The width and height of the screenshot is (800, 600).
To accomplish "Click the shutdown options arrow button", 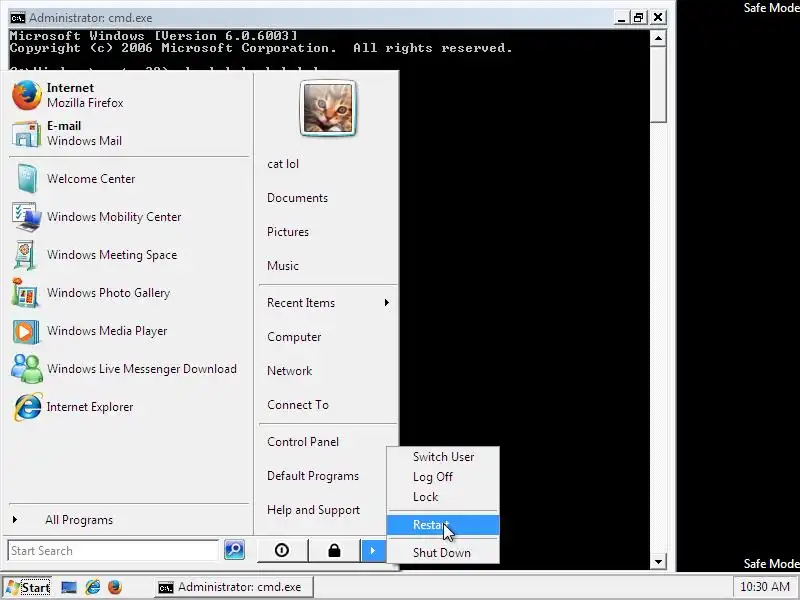I will point(373,550).
